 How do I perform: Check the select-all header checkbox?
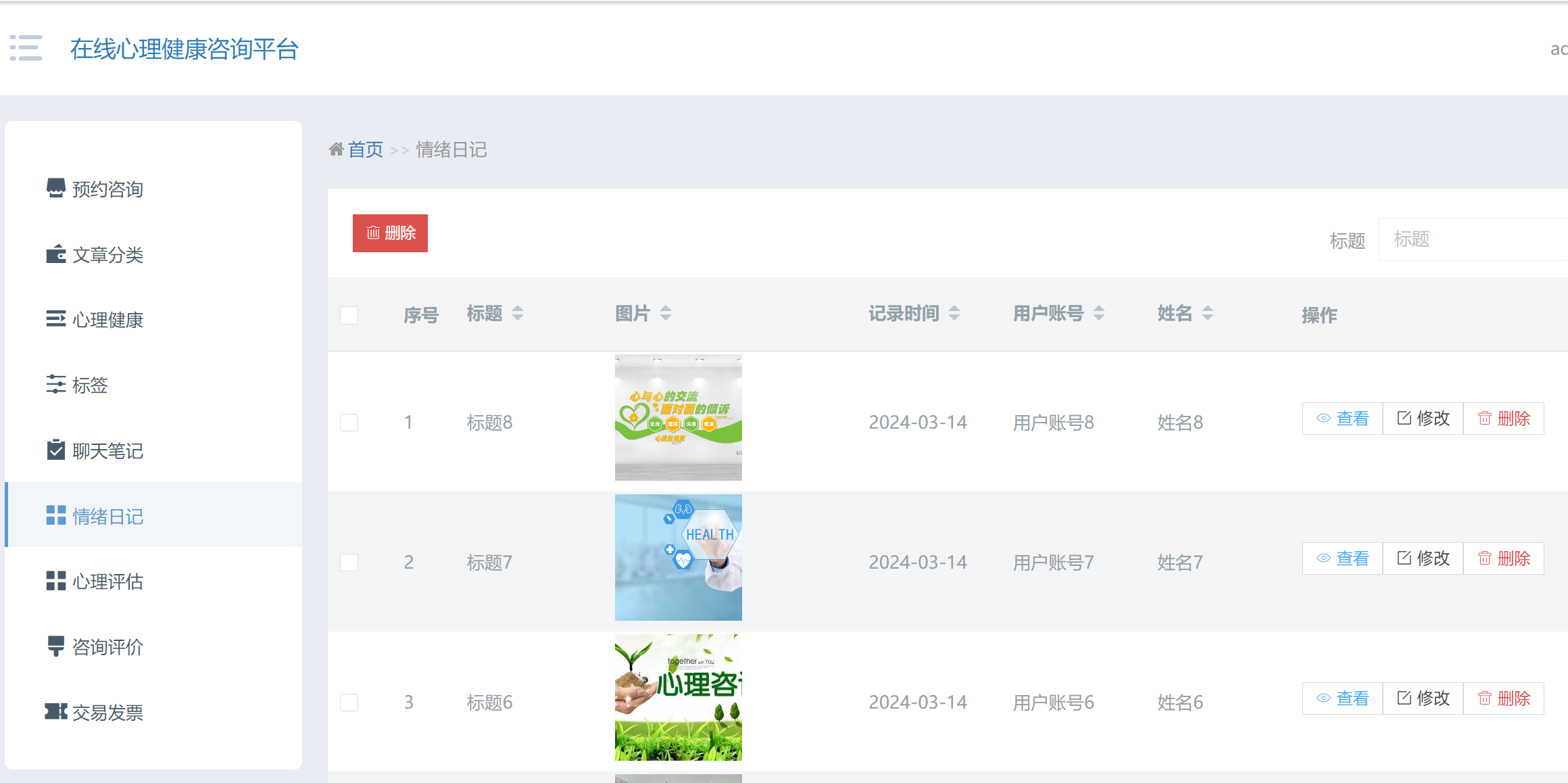pyautogui.click(x=349, y=315)
